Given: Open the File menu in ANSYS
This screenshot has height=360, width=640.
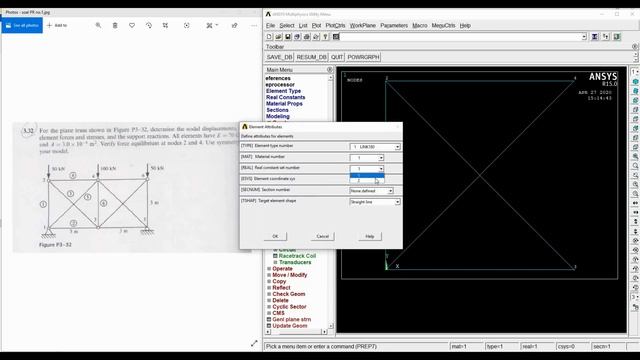Looking at the screenshot, I should point(270,25).
